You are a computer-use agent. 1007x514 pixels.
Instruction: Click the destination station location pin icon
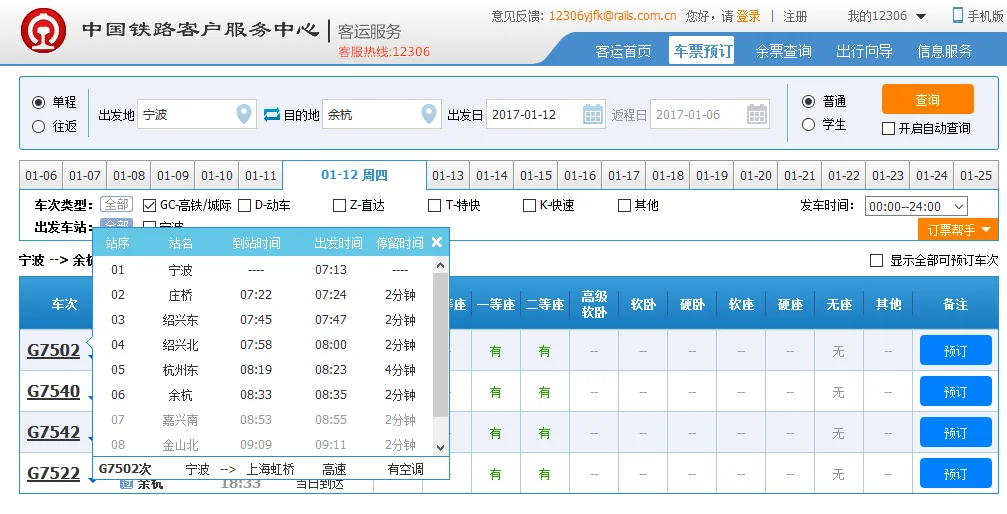429,114
